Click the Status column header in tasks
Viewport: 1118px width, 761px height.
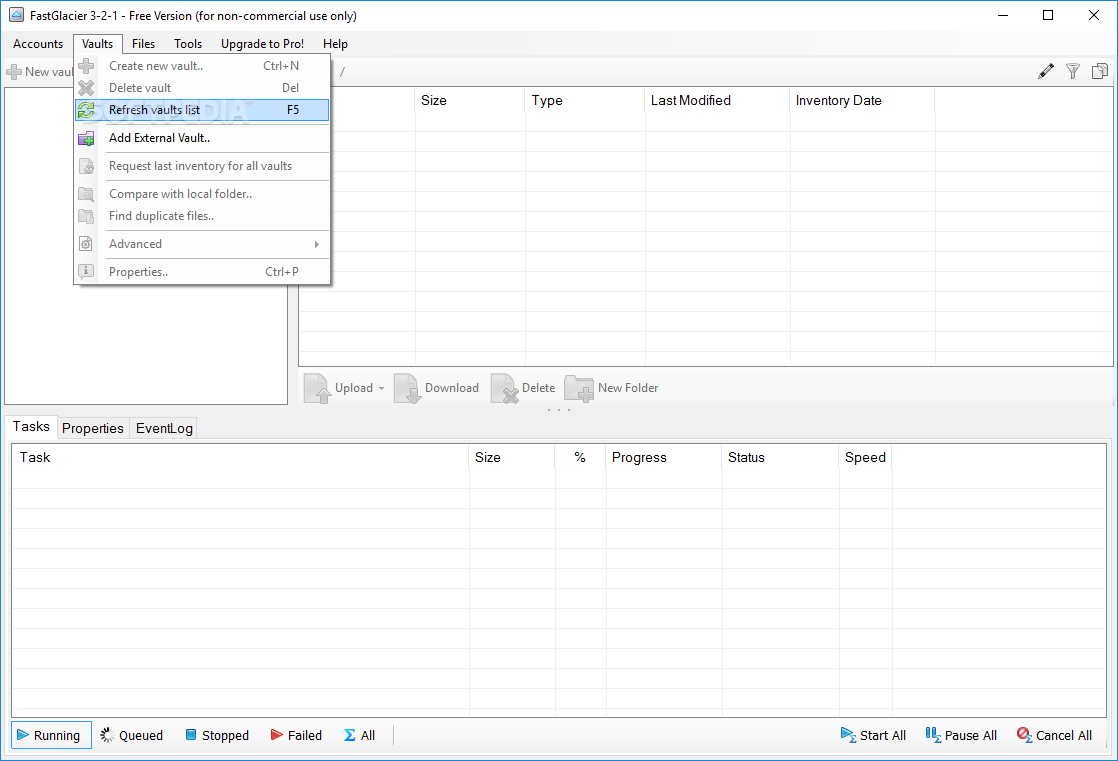(x=781, y=457)
